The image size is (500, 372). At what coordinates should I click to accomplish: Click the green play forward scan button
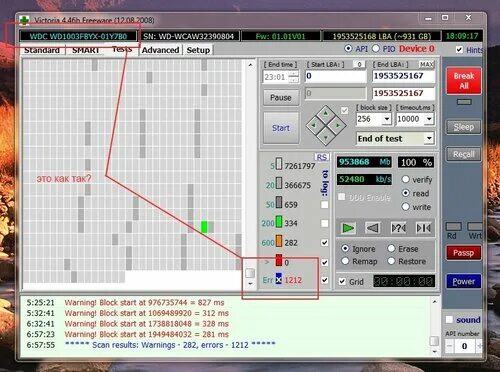pyautogui.click(x=348, y=228)
